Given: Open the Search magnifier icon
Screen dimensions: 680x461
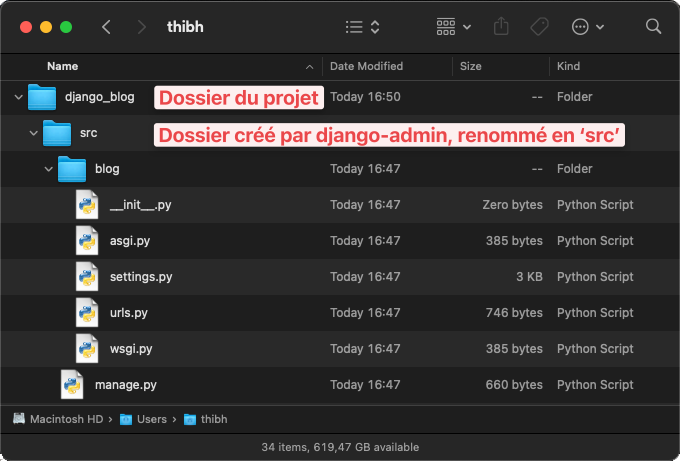Looking at the screenshot, I should click(653, 27).
